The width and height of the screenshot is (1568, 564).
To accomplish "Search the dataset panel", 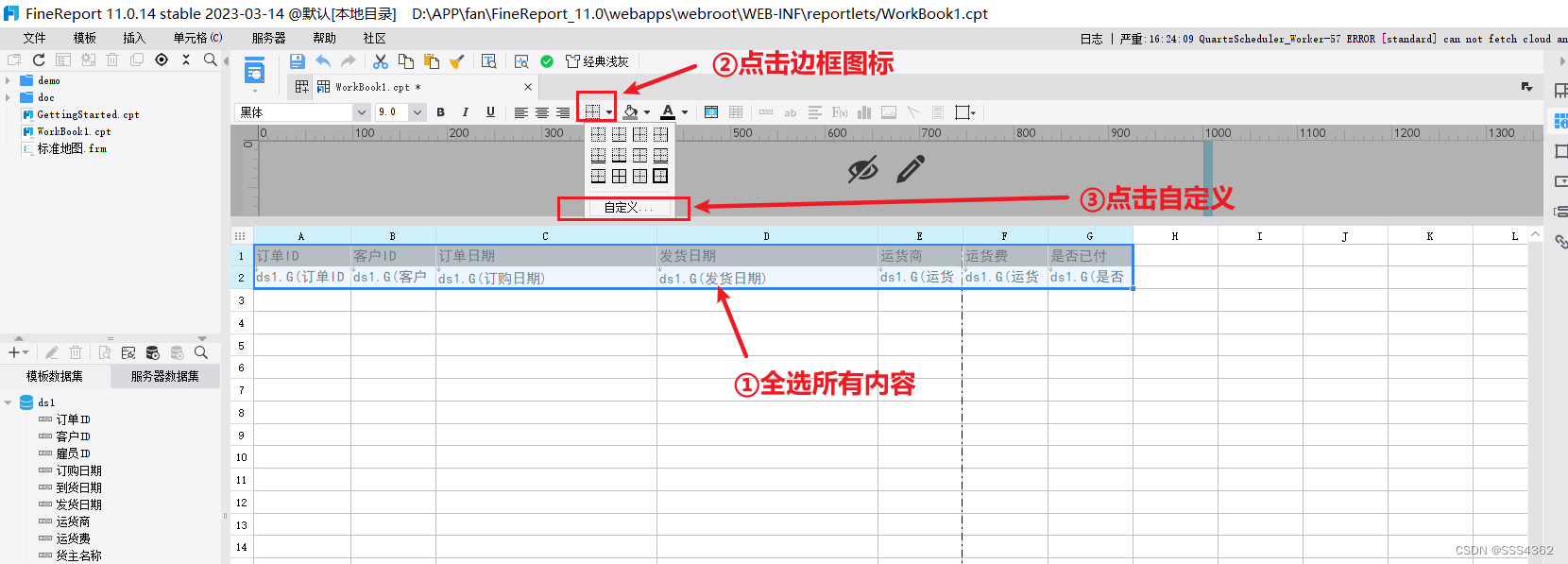I will click(x=201, y=352).
